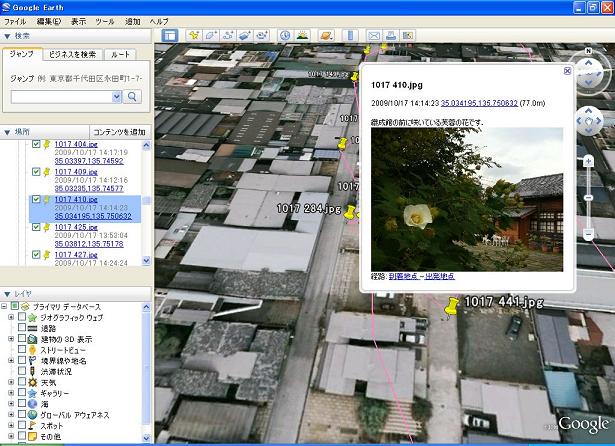Open the search box dropdown arrow
Image resolution: width=615 pixels, height=446 pixels.
pyautogui.click(x=116, y=96)
